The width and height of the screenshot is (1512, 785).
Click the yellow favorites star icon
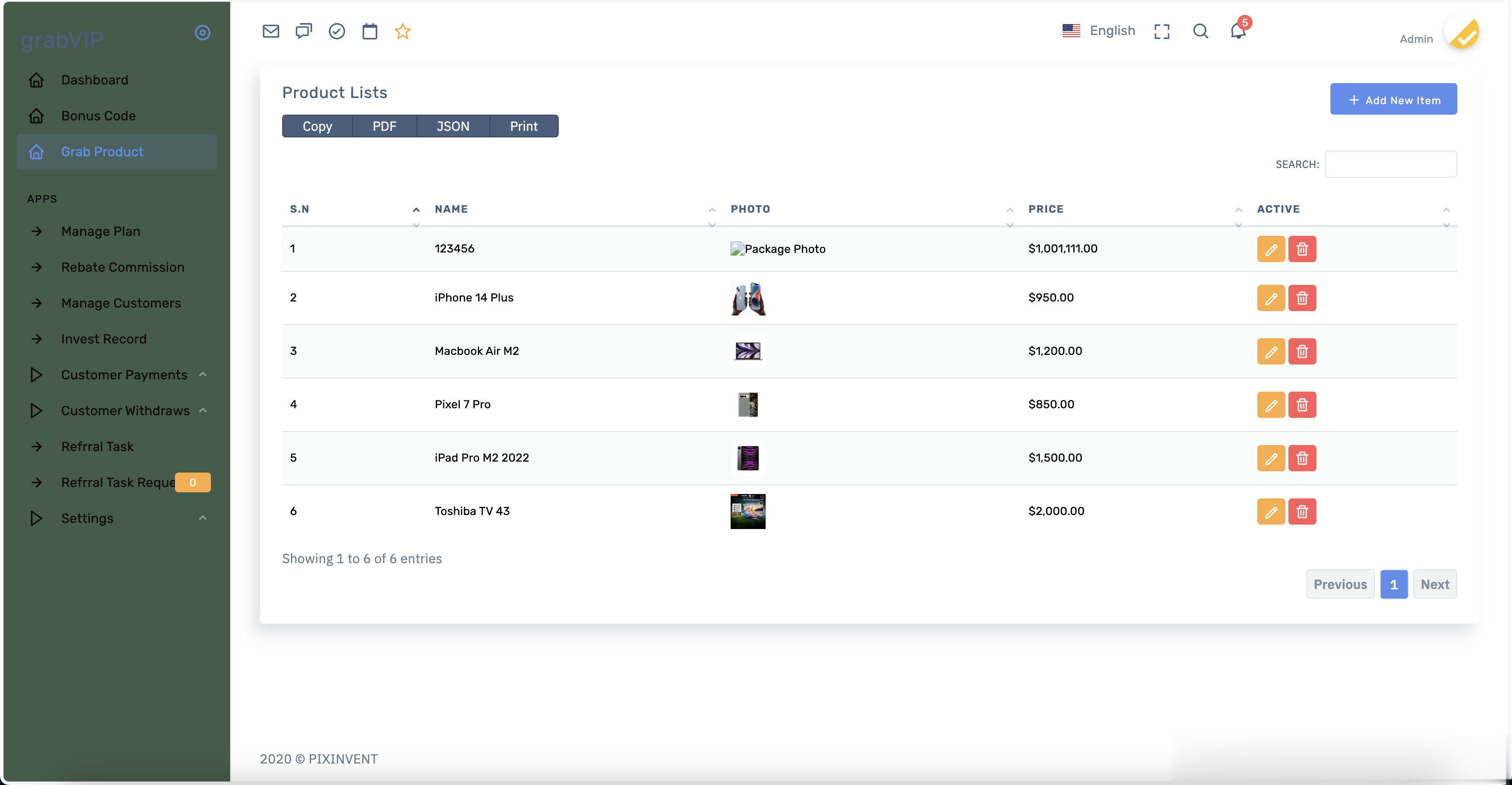click(x=402, y=31)
